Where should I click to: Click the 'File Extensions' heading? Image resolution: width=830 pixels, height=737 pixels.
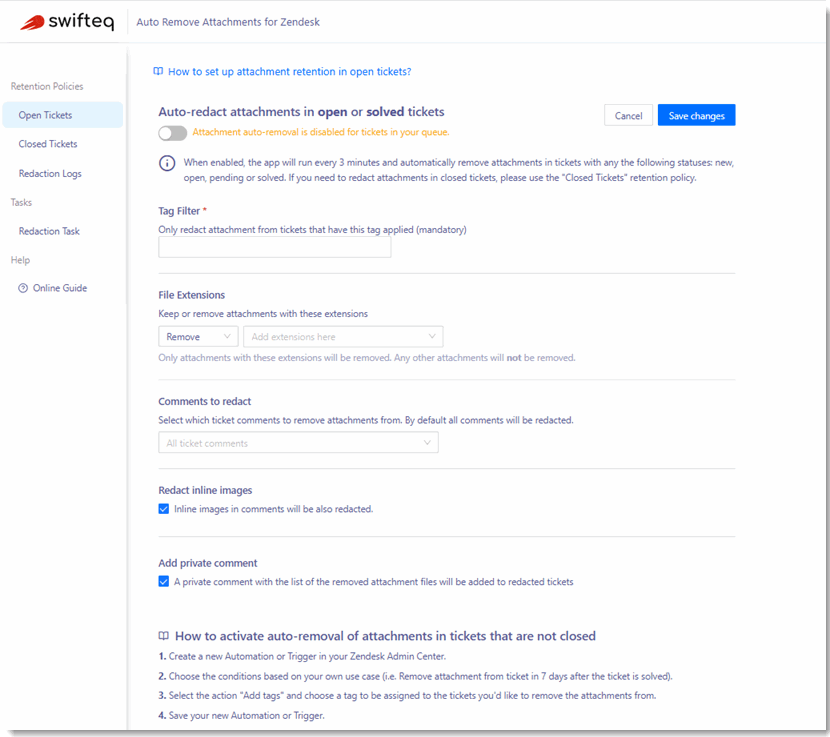(192, 295)
